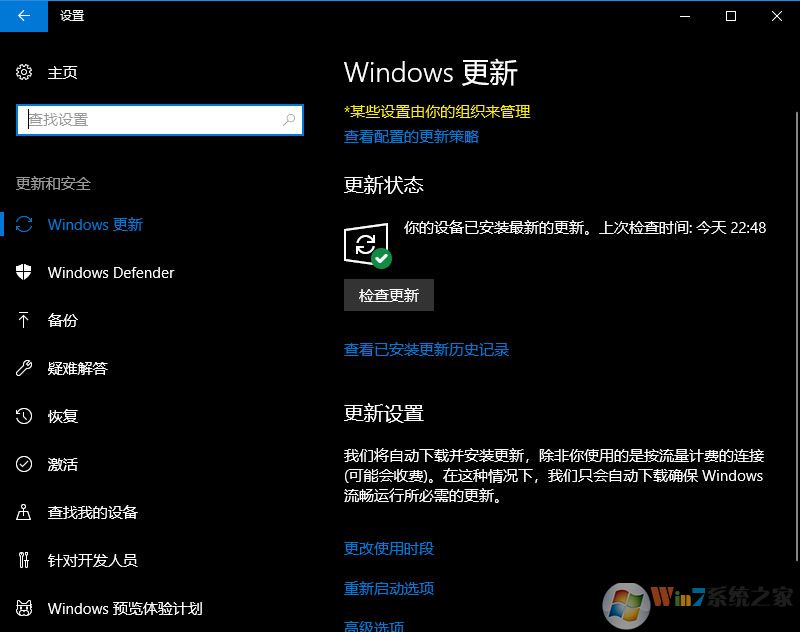Click the 疑难解答 troubleshooting wrench icon
The width and height of the screenshot is (800, 632).
24,368
